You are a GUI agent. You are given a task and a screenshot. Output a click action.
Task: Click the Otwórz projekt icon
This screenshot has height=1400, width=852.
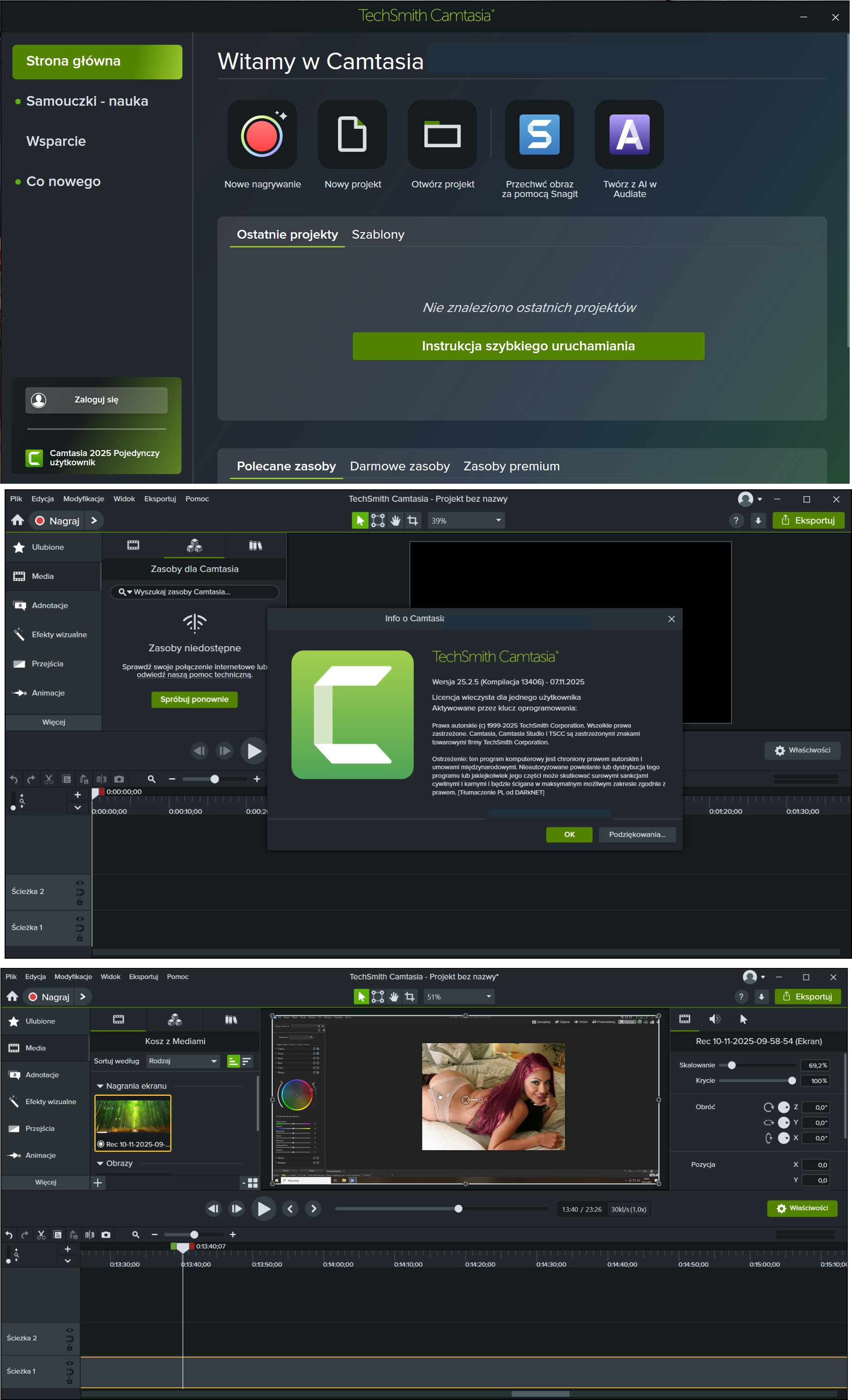point(442,135)
